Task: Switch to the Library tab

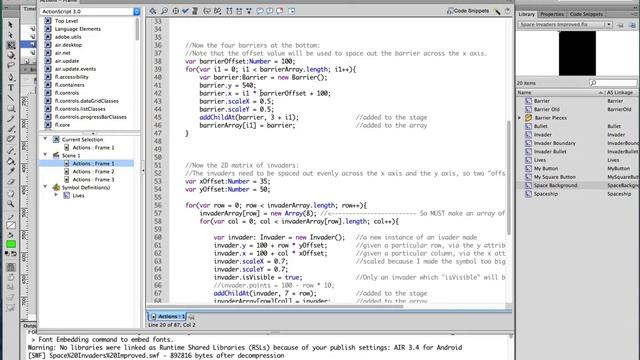Action: pyautogui.click(x=526, y=14)
